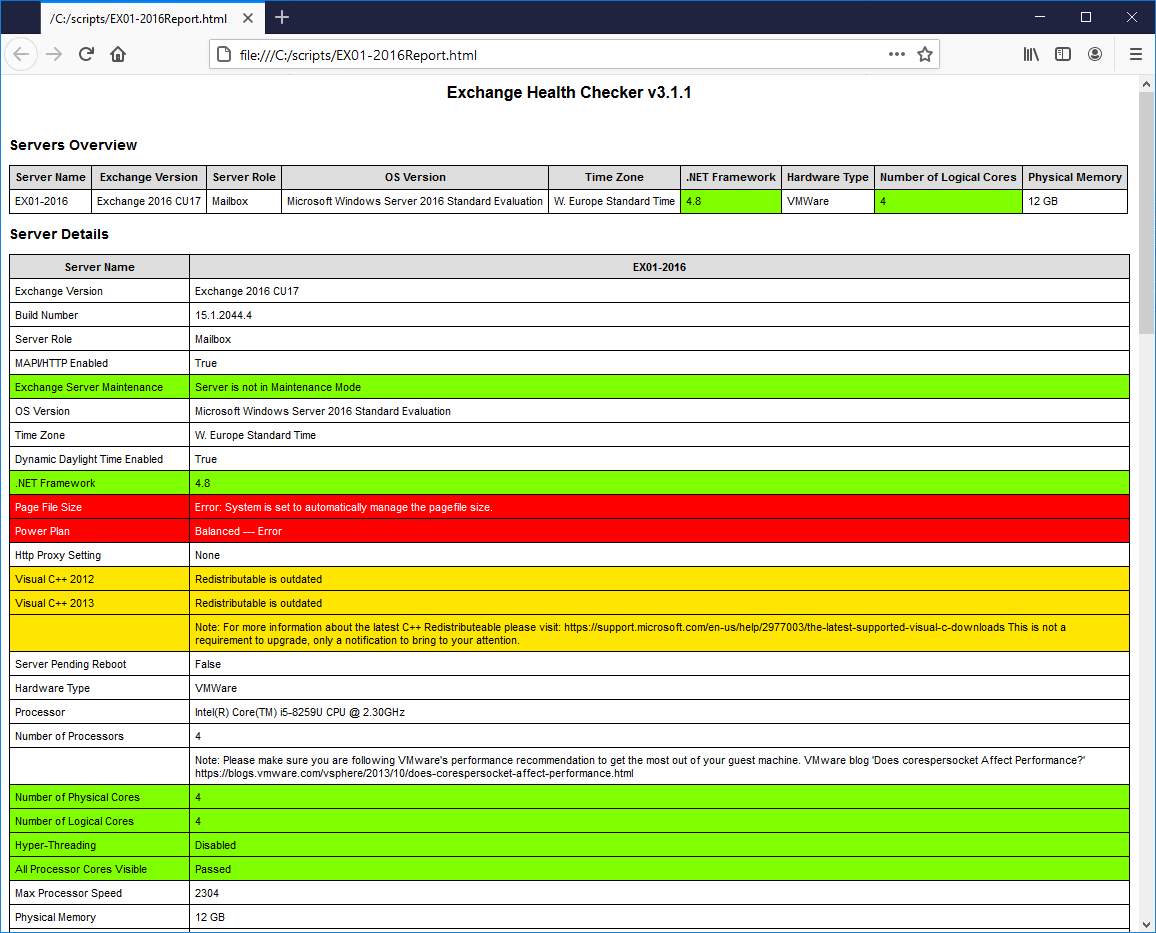
Task: Click the page icon in address bar
Action: click(x=224, y=55)
